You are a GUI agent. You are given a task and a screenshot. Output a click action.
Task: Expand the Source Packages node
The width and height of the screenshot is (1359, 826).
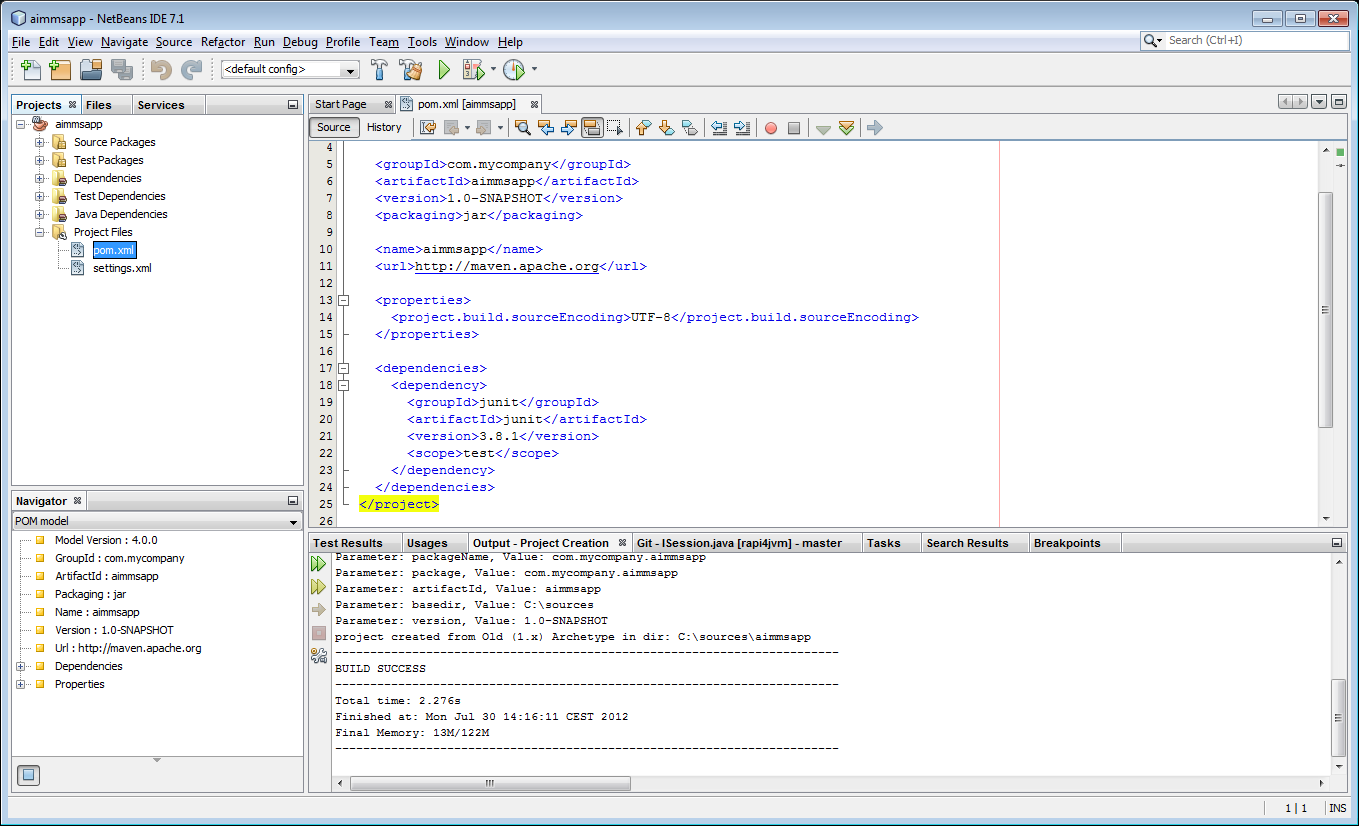tap(41, 142)
